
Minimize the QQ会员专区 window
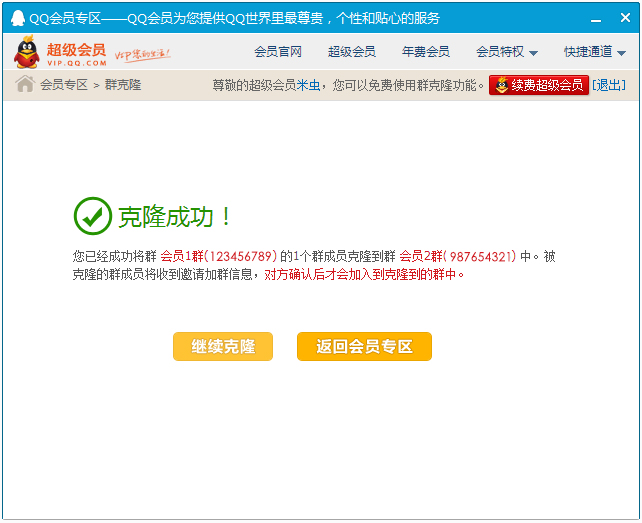(x=596, y=18)
